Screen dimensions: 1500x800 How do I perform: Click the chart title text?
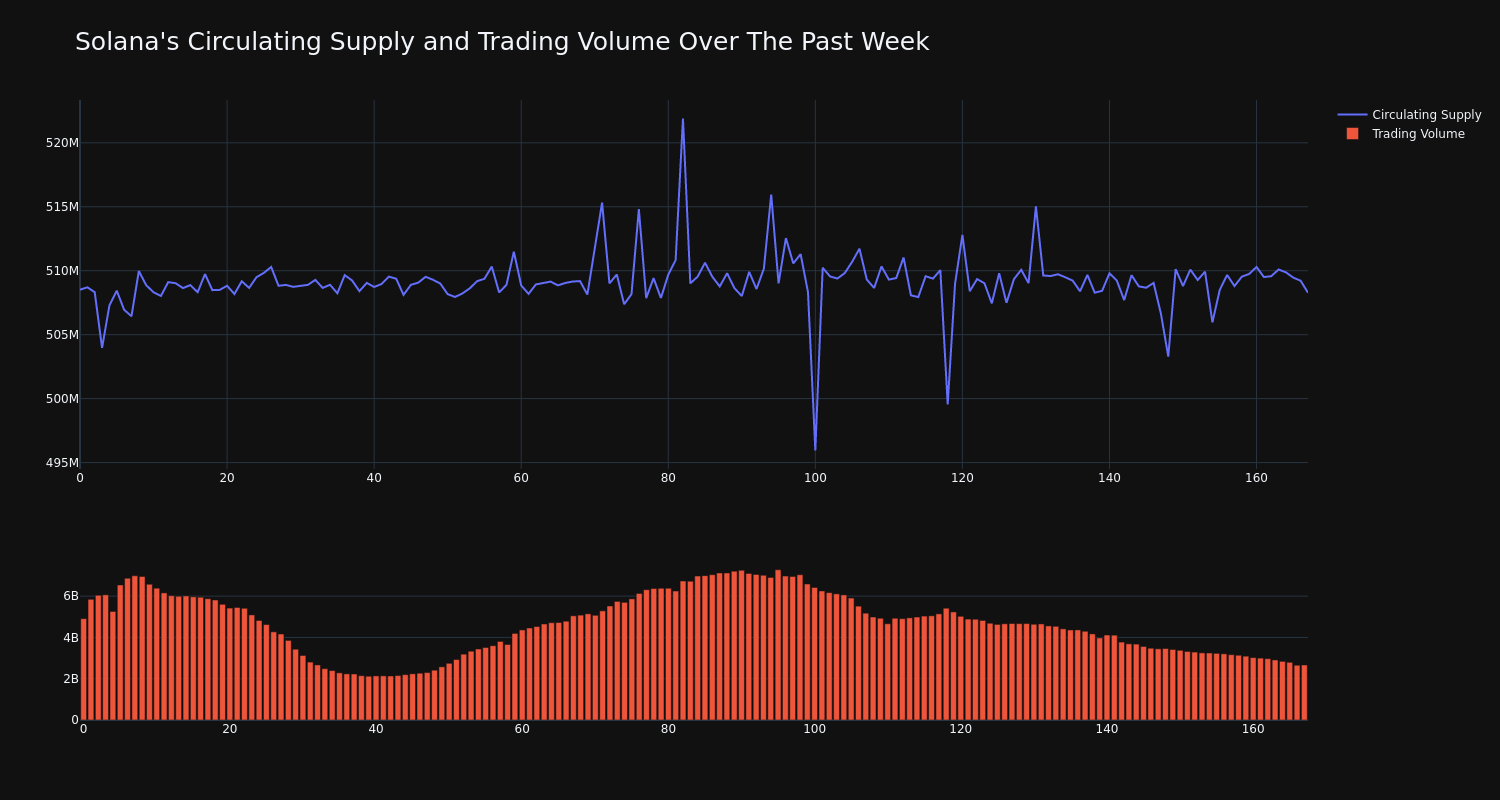502,42
